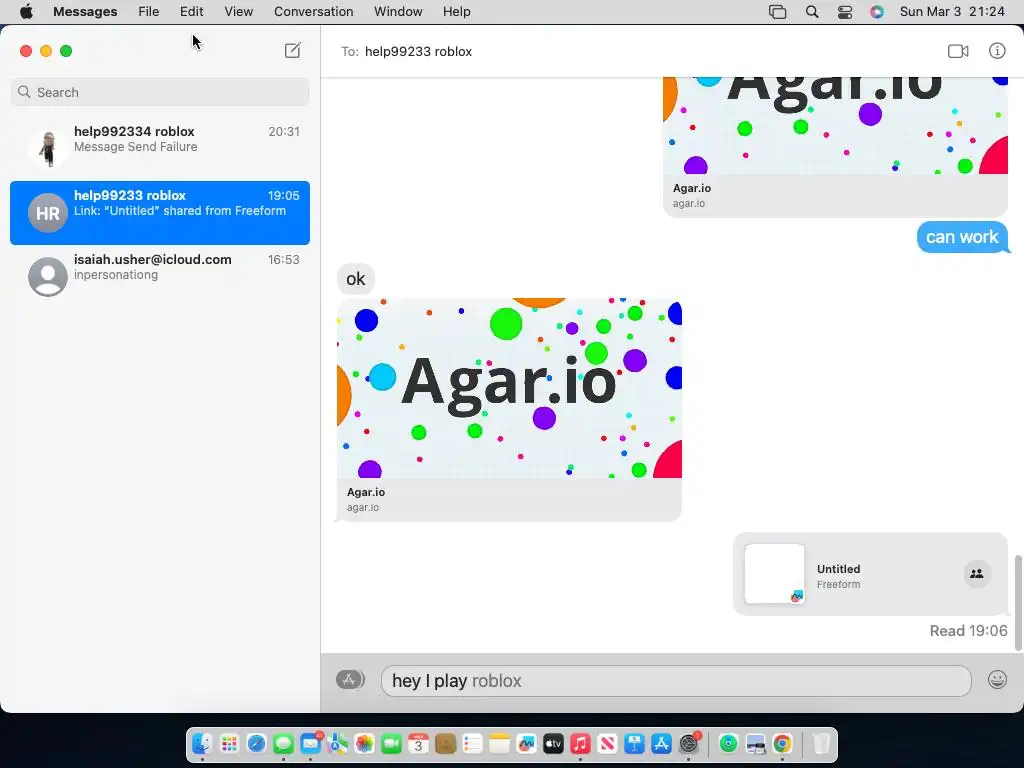Open Freeform from the Dock

coord(526,744)
